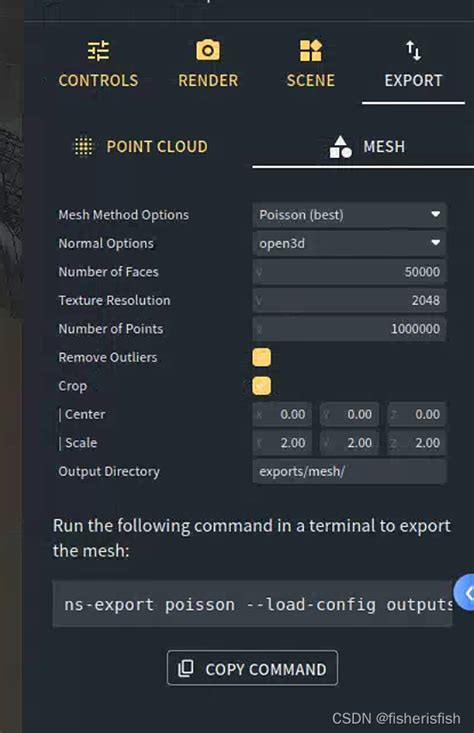Click the Controls sliders icon
The height and width of the screenshot is (733, 474).
coord(98,50)
